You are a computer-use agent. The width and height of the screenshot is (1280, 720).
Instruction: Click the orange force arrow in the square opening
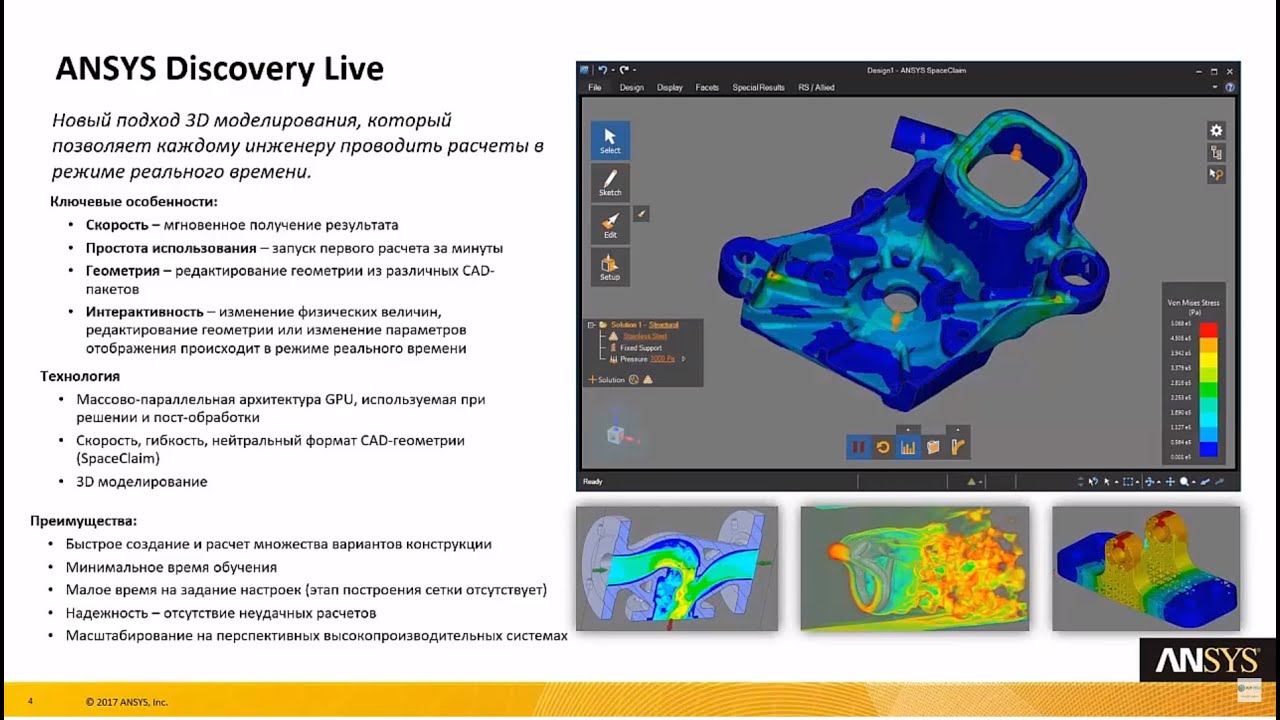tap(1015, 152)
